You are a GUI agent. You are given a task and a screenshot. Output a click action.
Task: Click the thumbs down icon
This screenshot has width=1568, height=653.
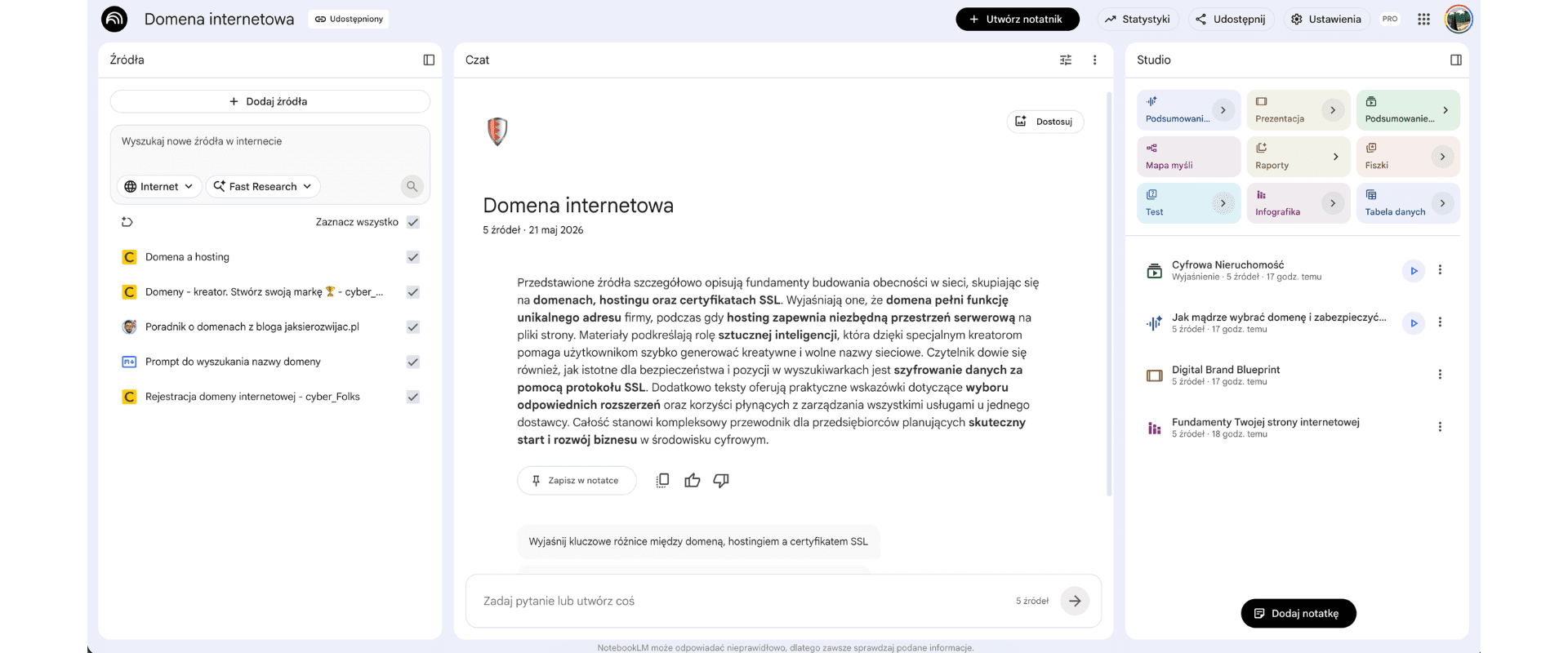(721, 481)
